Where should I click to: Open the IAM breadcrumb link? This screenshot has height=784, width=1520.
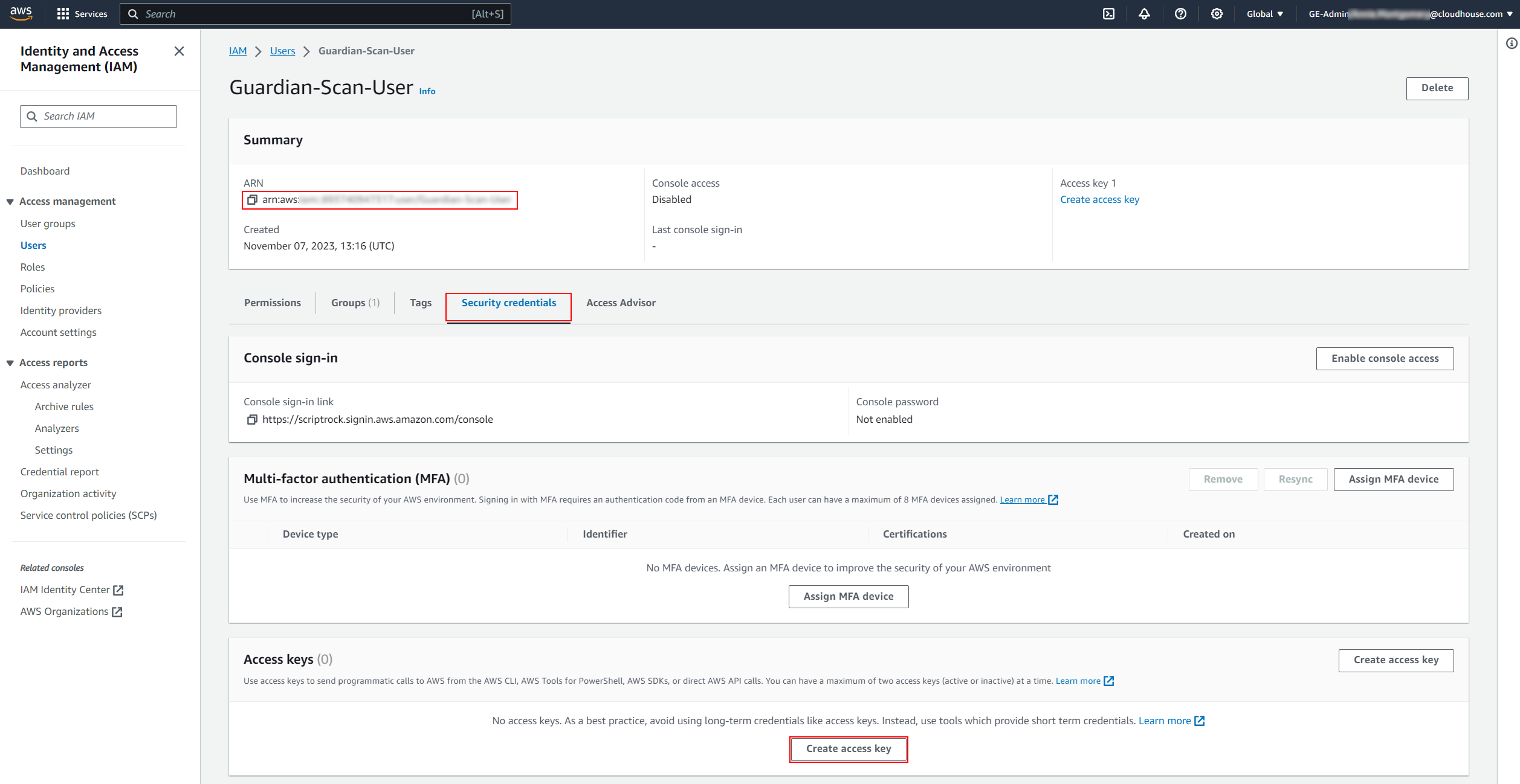238,51
